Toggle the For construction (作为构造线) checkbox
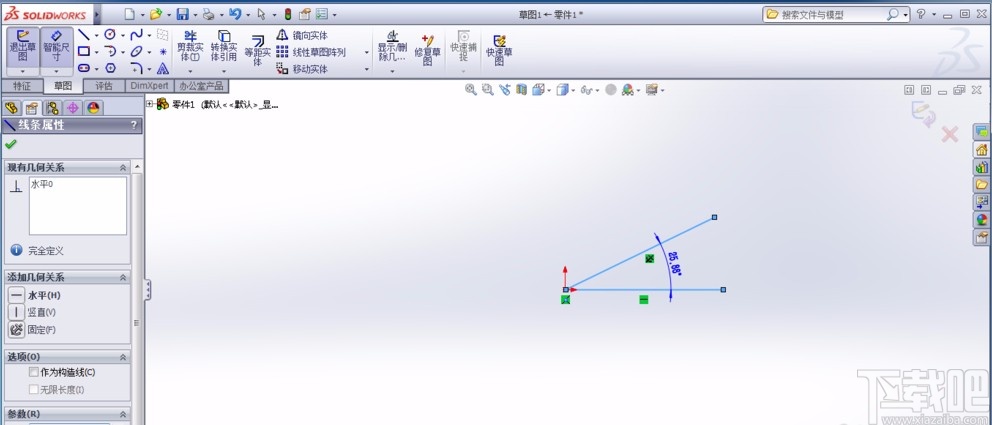The height and width of the screenshot is (425, 992). pyautogui.click(x=34, y=373)
